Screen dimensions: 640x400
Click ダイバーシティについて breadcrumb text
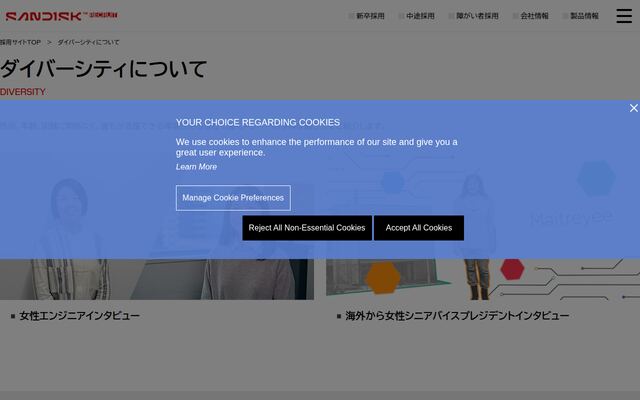88,42
